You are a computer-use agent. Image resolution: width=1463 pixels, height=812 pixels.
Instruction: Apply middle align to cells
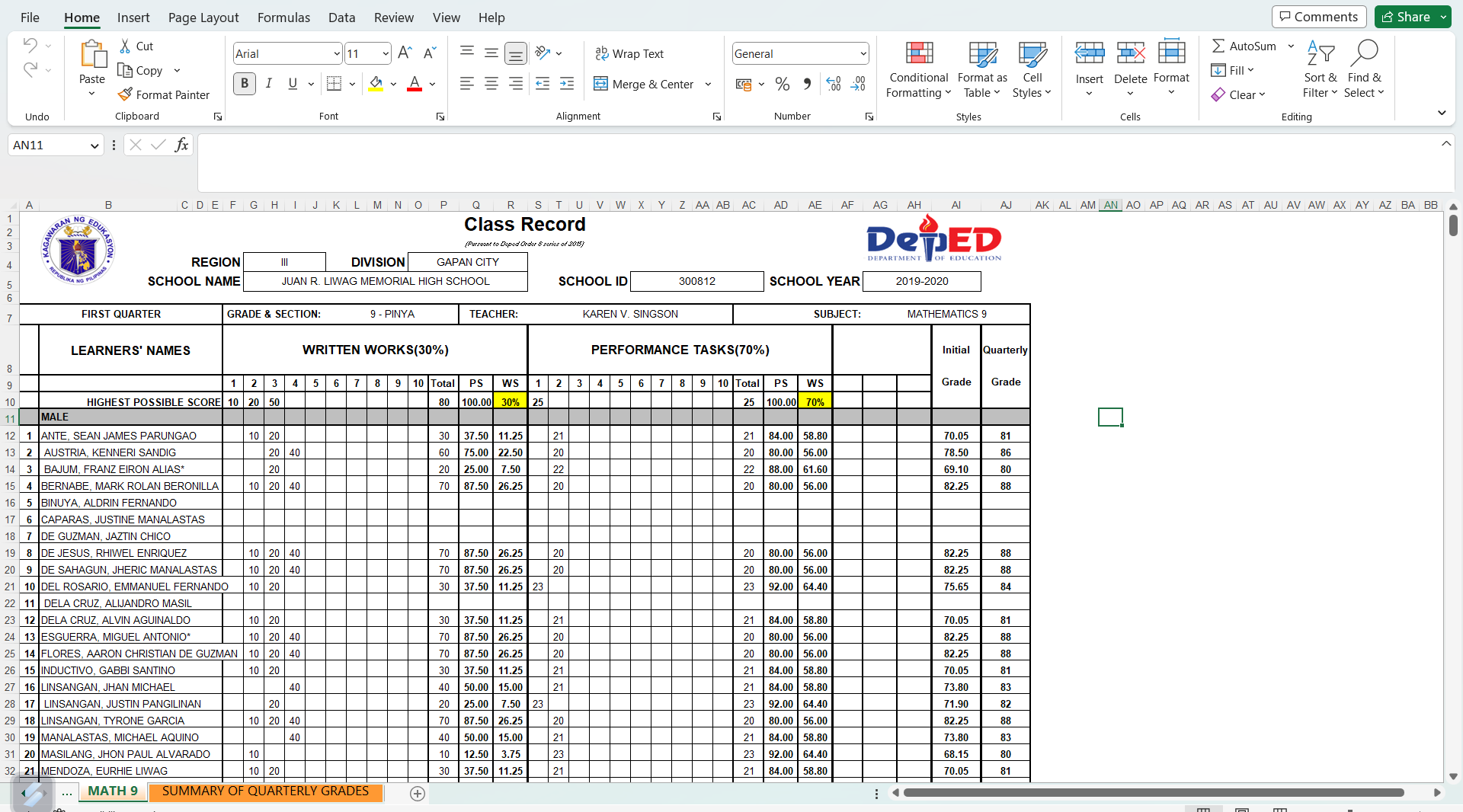[491, 53]
